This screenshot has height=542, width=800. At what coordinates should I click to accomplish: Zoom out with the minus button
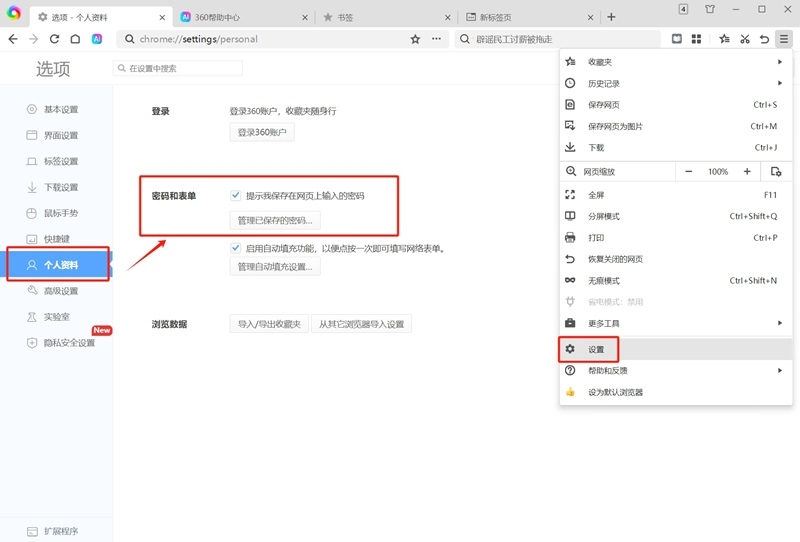[688, 171]
